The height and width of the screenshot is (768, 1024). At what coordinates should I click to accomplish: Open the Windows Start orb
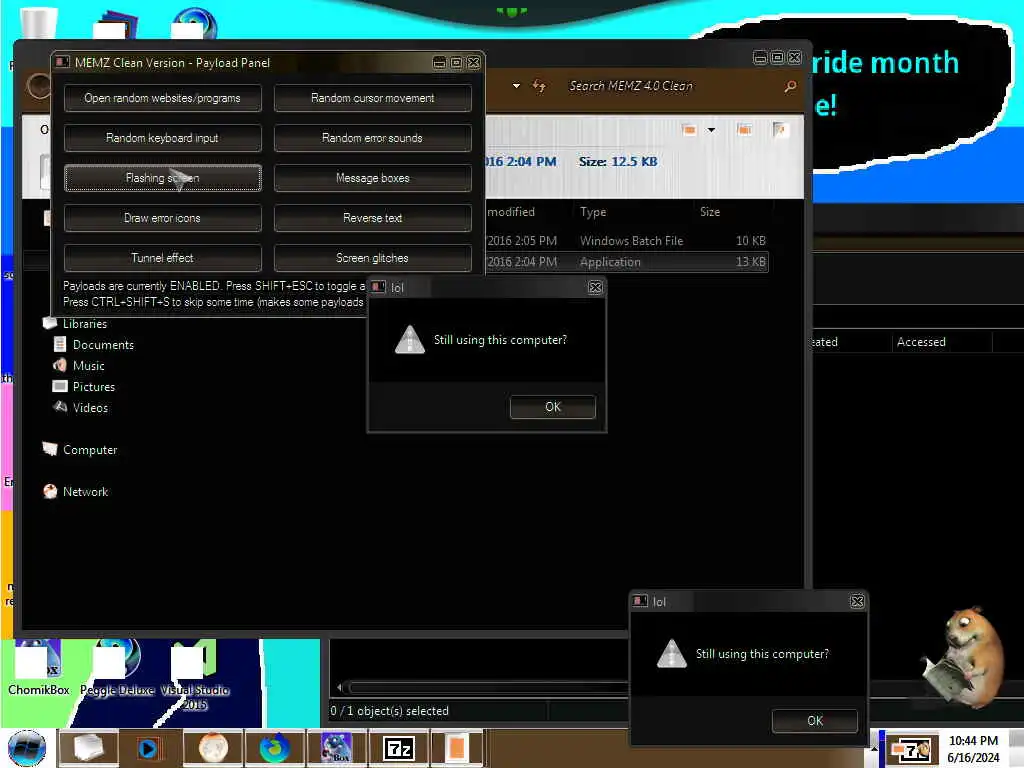(27, 748)
